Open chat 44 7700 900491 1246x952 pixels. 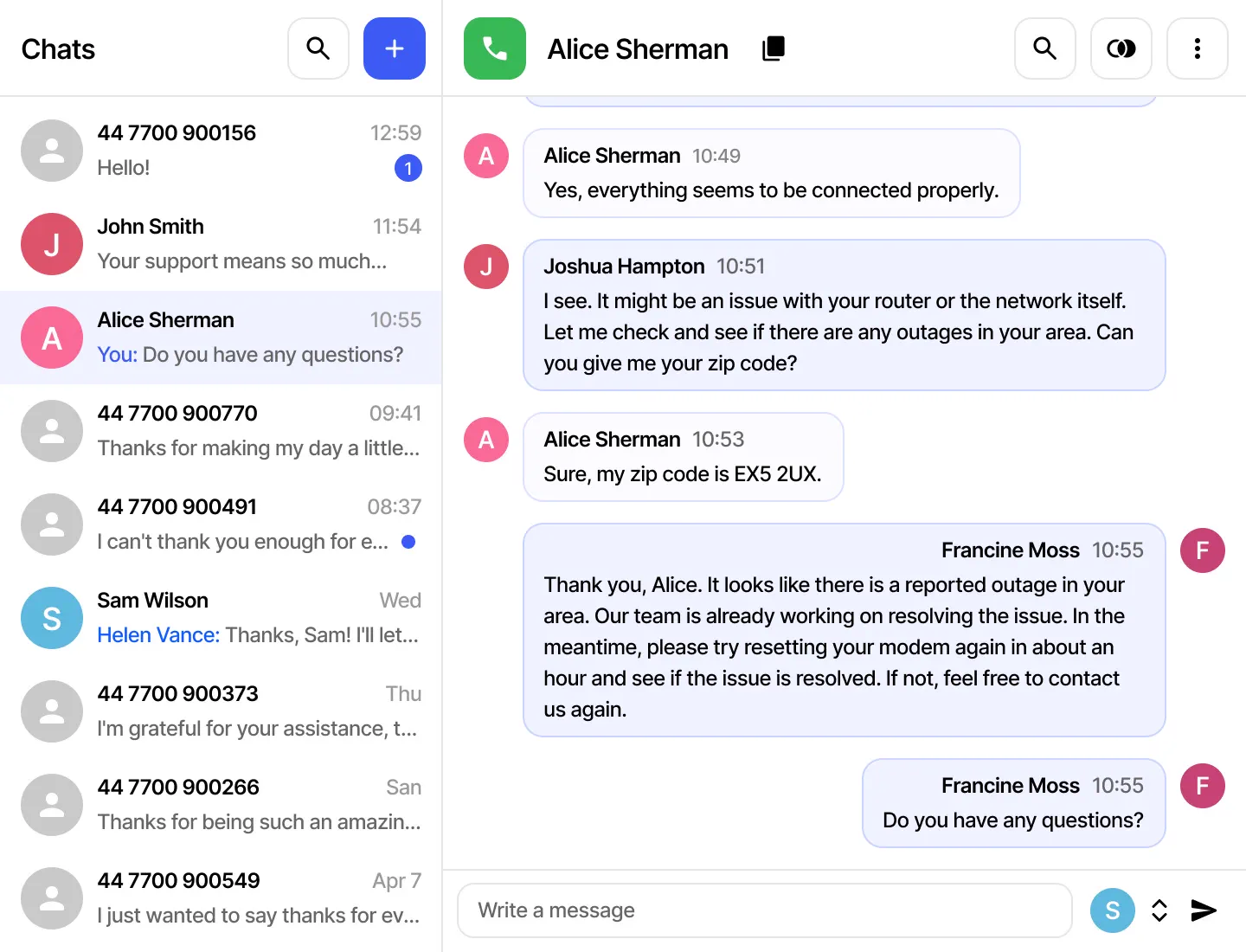click(x=222, y=524)
